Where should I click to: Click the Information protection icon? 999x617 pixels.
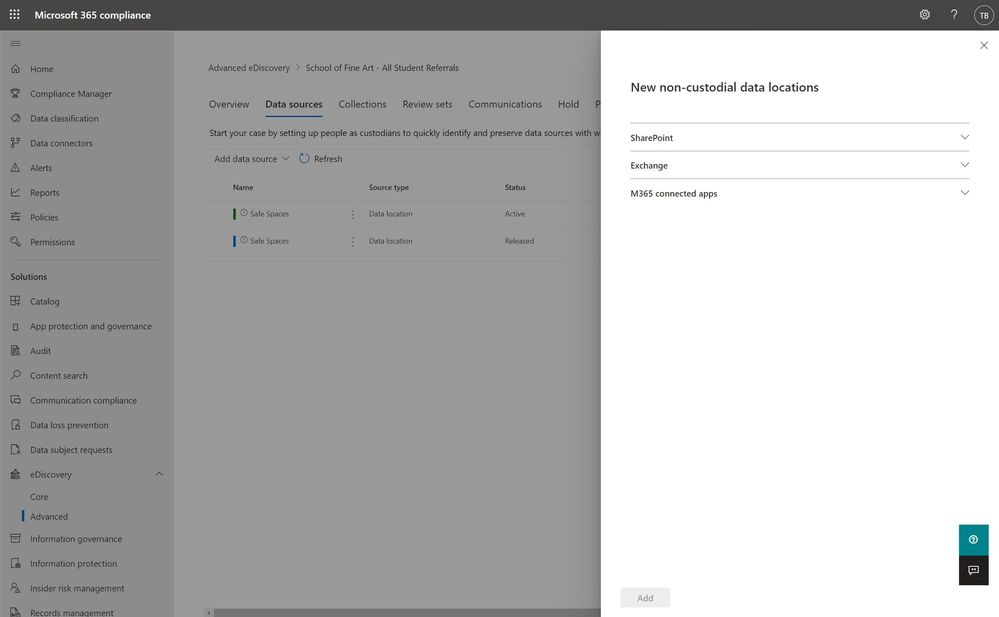pos(16,563)
